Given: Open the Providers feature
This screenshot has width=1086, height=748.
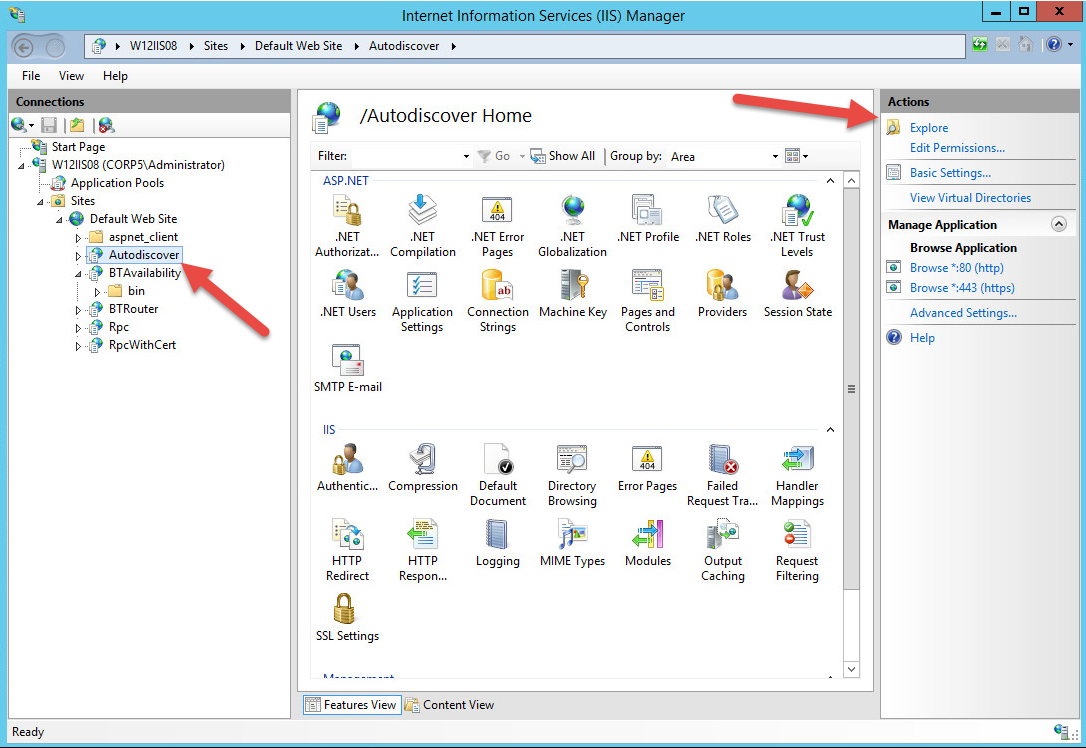Looking at the screenshot, I should (x=722, y=294).
